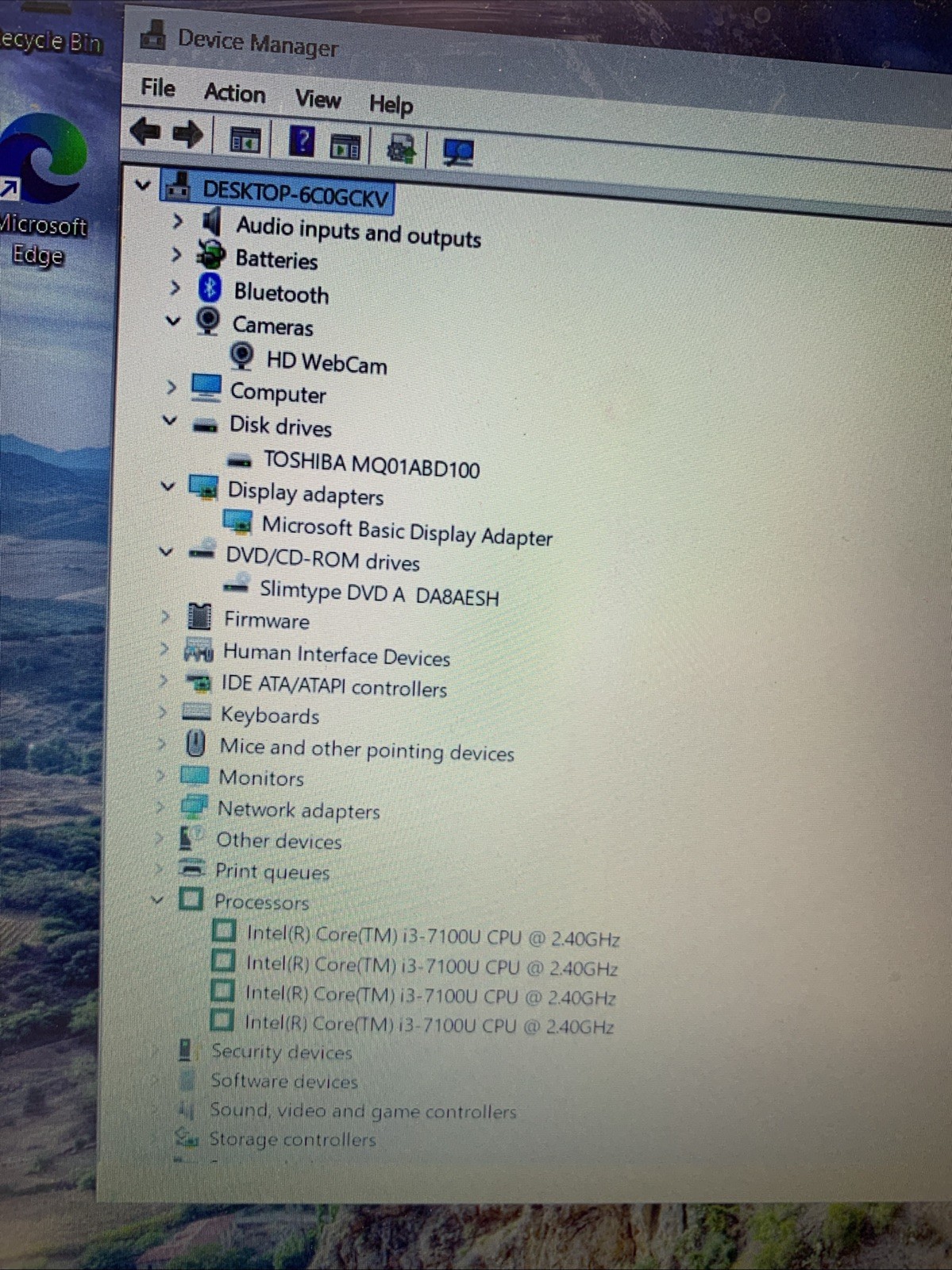Click the Network adapters icon
Image resolution: width=952 pixels, height=1270 pixels.
(x=193, y=805)
